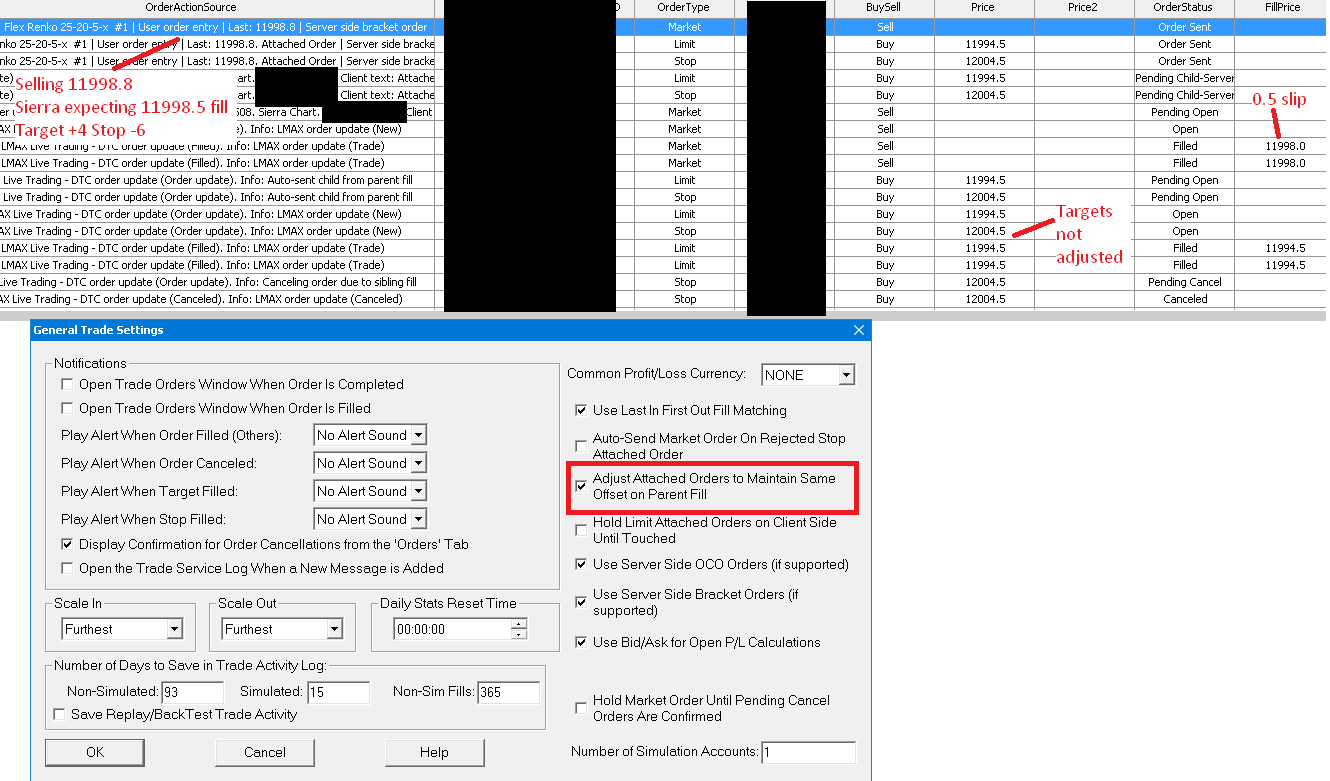Uncheck Use Server Side Bracket Orders
This screenshot has width=1330, height=781.
(581, 602)
